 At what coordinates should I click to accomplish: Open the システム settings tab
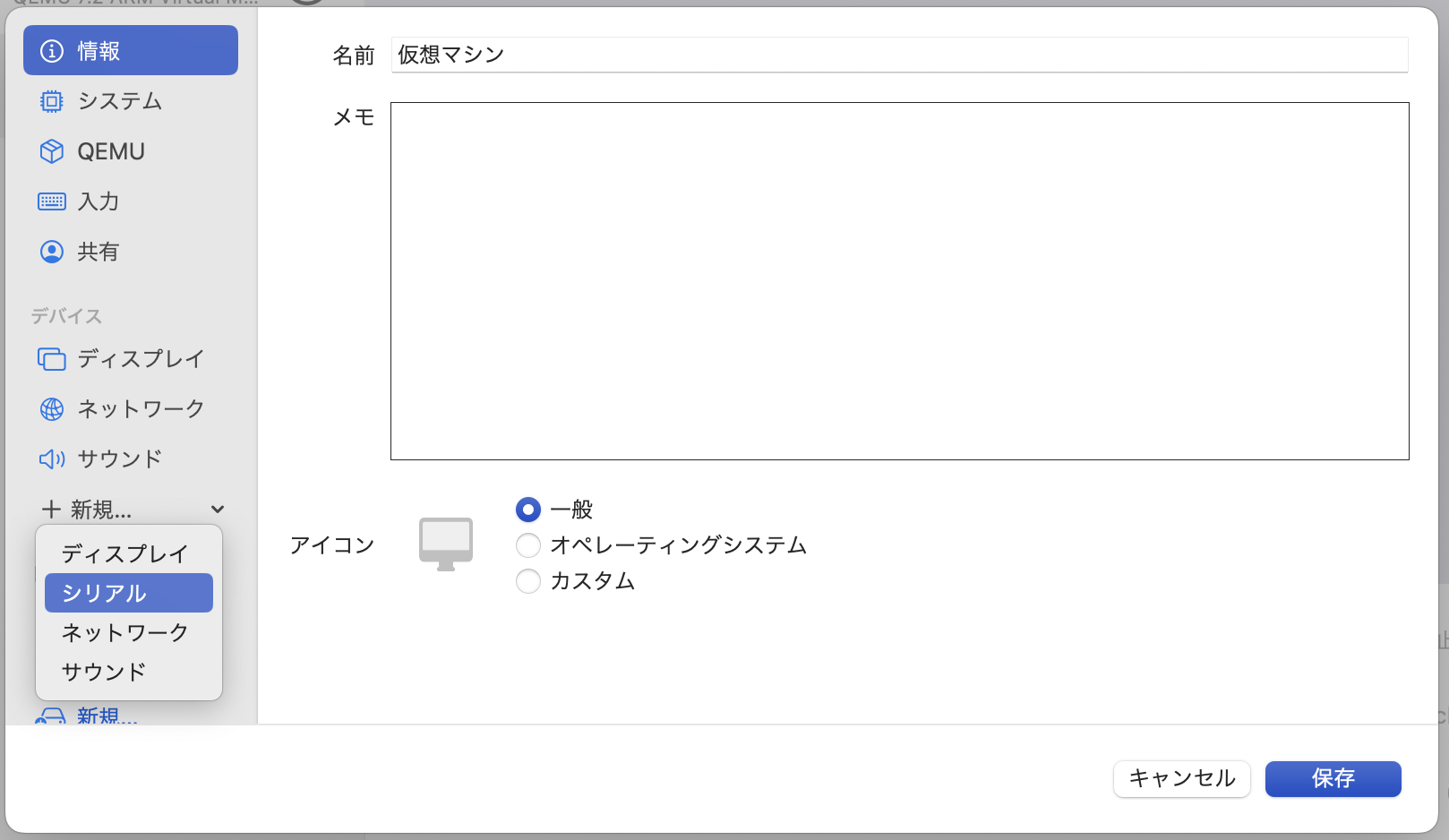[131, 101]
